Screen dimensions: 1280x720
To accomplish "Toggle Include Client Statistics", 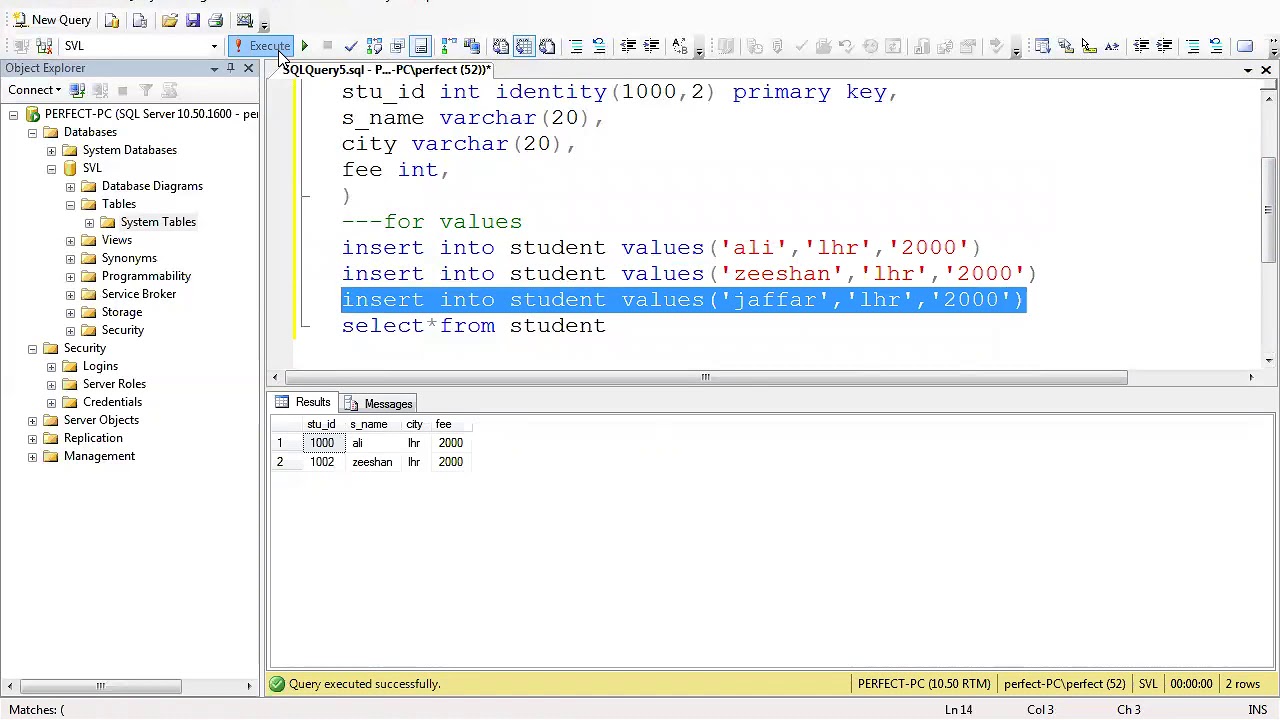I will [x=472, y=46].
